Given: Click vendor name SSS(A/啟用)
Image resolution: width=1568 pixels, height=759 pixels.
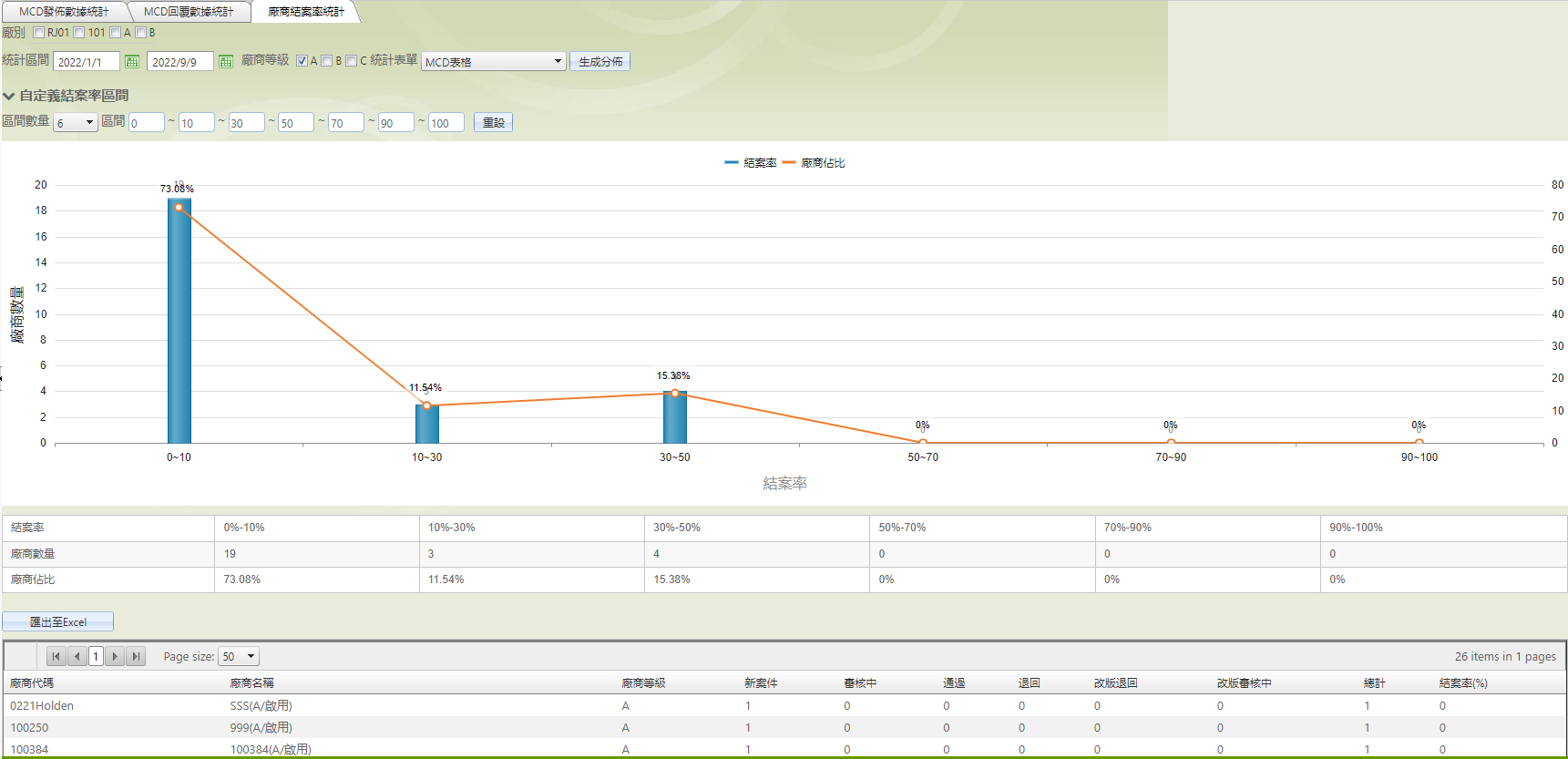Looking at the screenshot, I should point(261,705).
